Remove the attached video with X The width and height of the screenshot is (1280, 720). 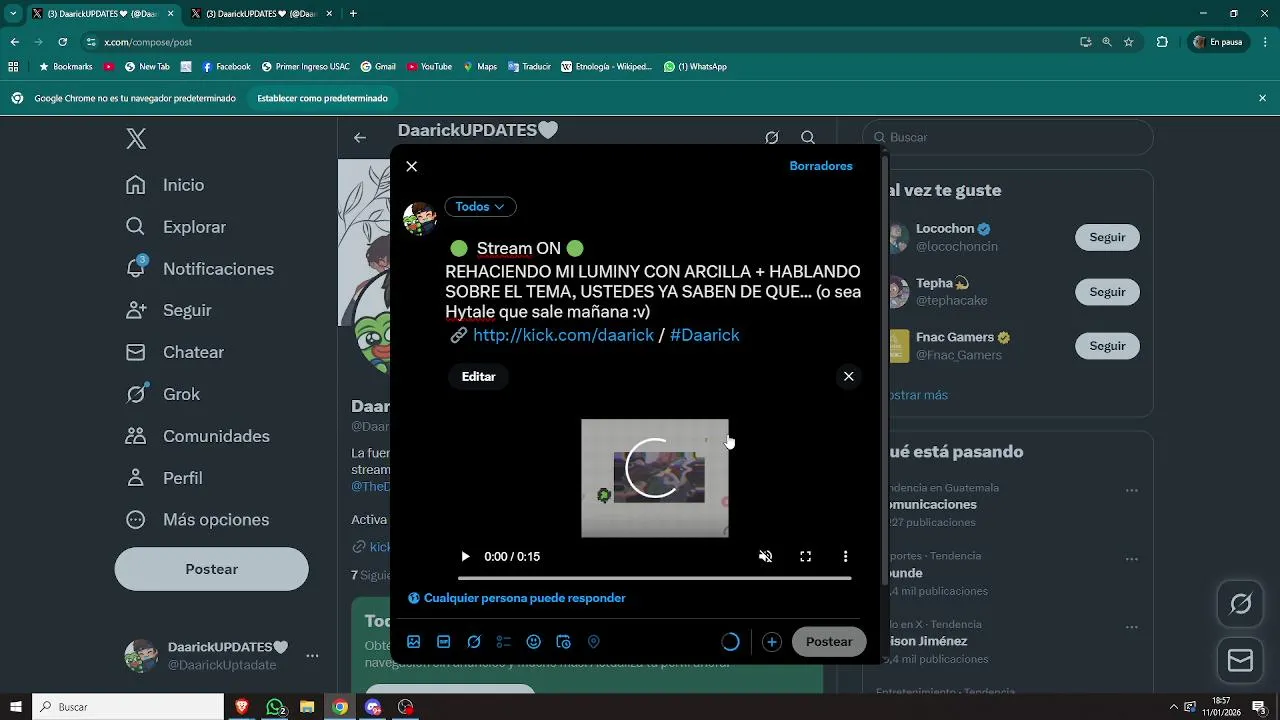click(x=848, y=377)
